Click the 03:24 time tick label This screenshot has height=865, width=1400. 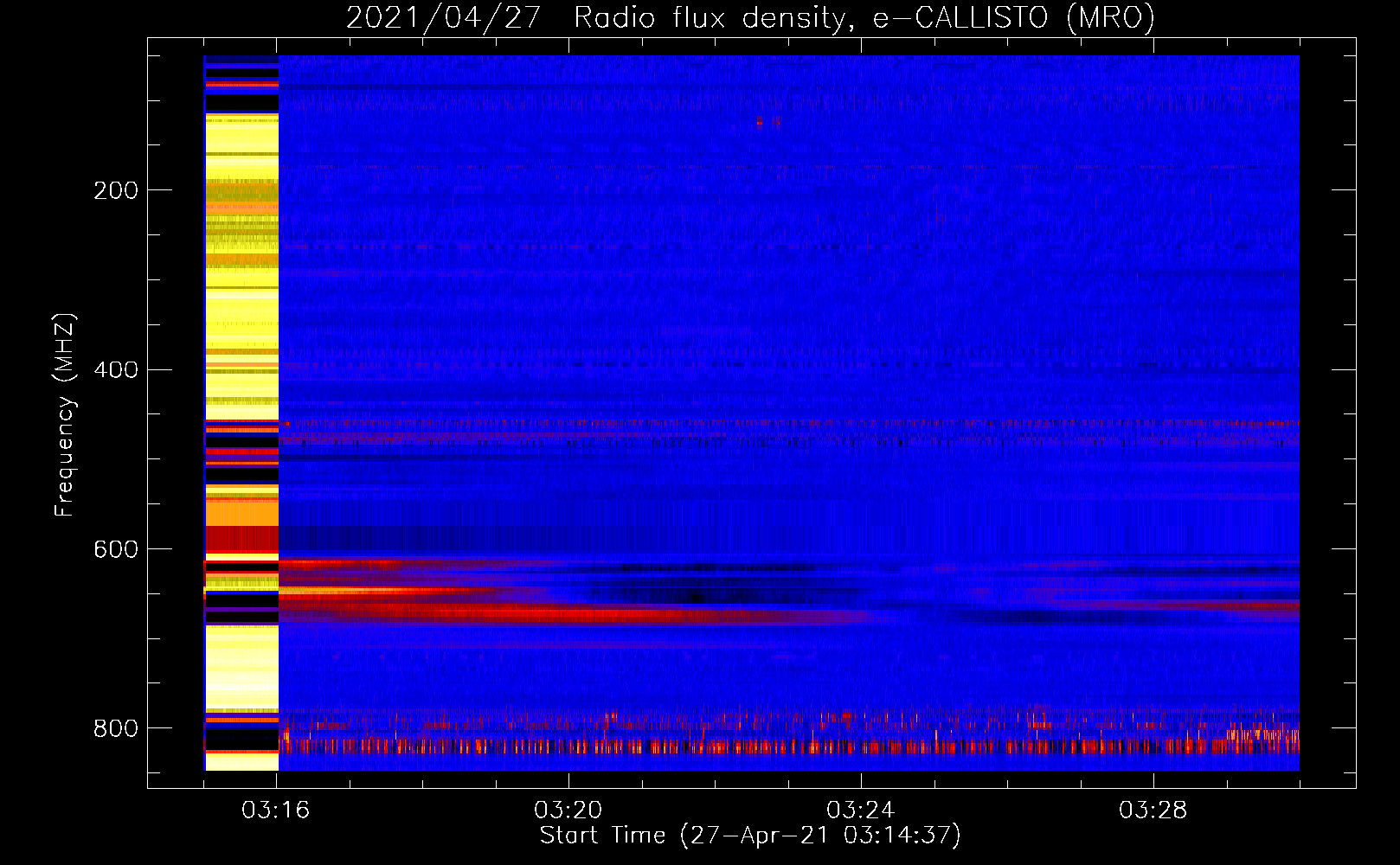coord(861,811)
